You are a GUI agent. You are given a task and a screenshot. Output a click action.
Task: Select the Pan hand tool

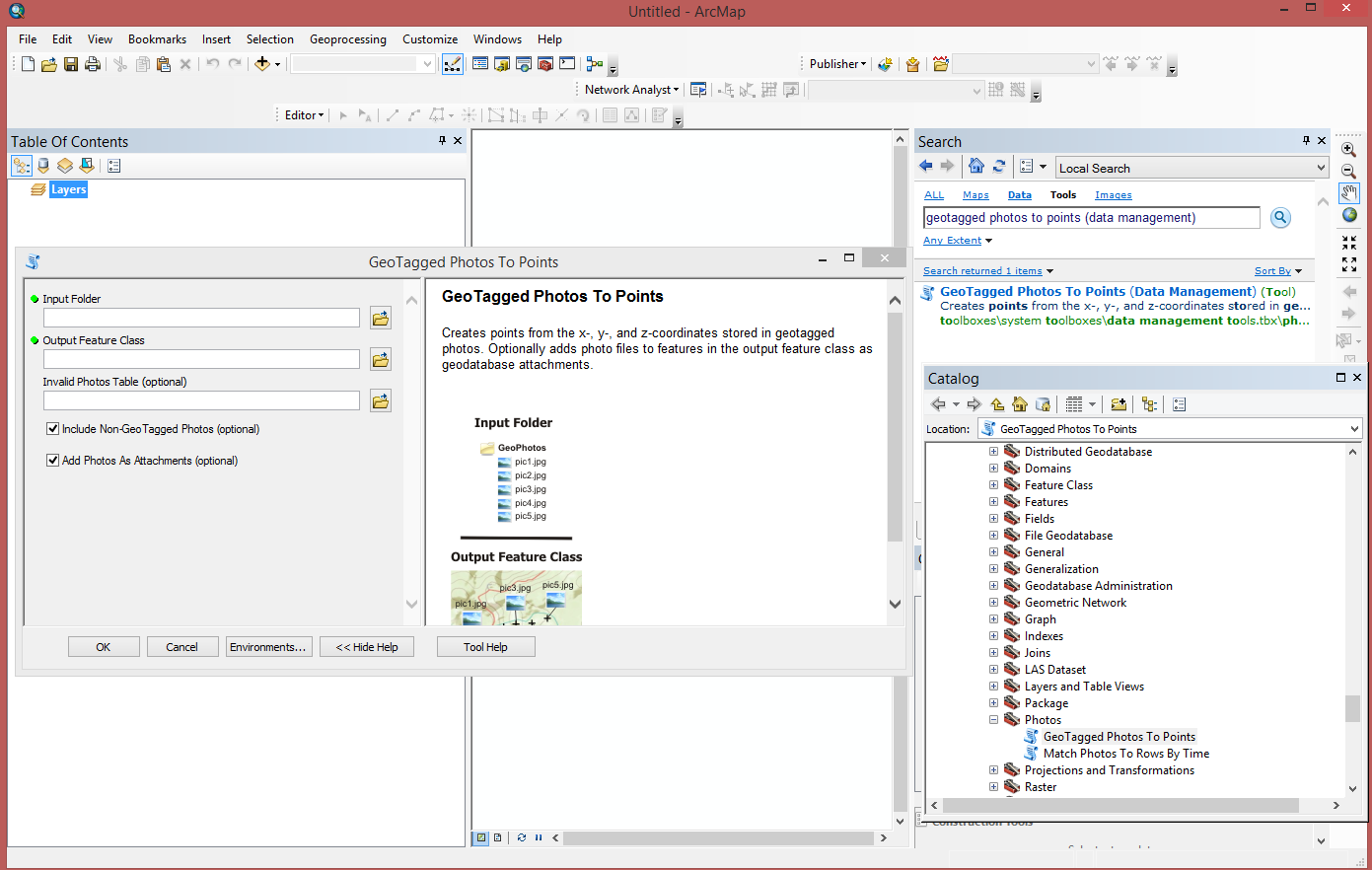click(x=1348, y=192)
